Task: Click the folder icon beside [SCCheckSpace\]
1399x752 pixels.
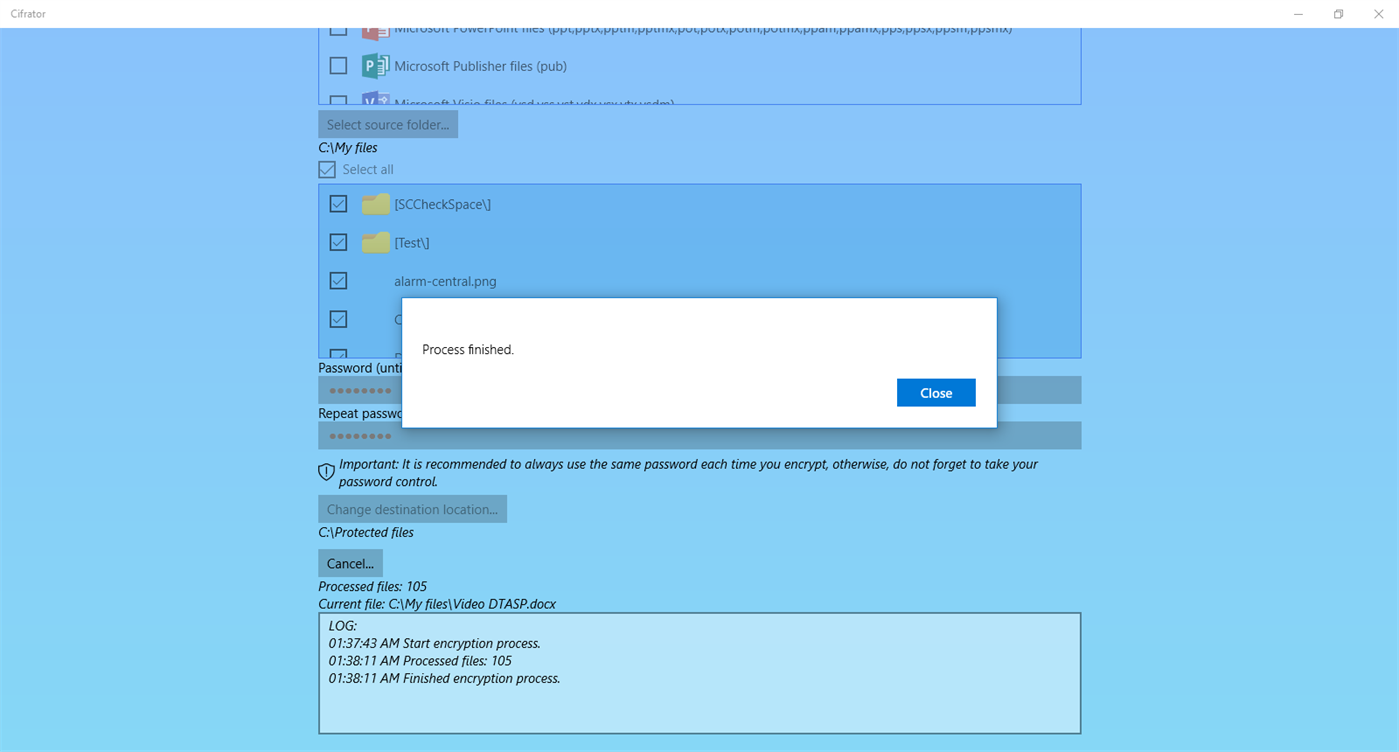Action: tap(374, 203)
